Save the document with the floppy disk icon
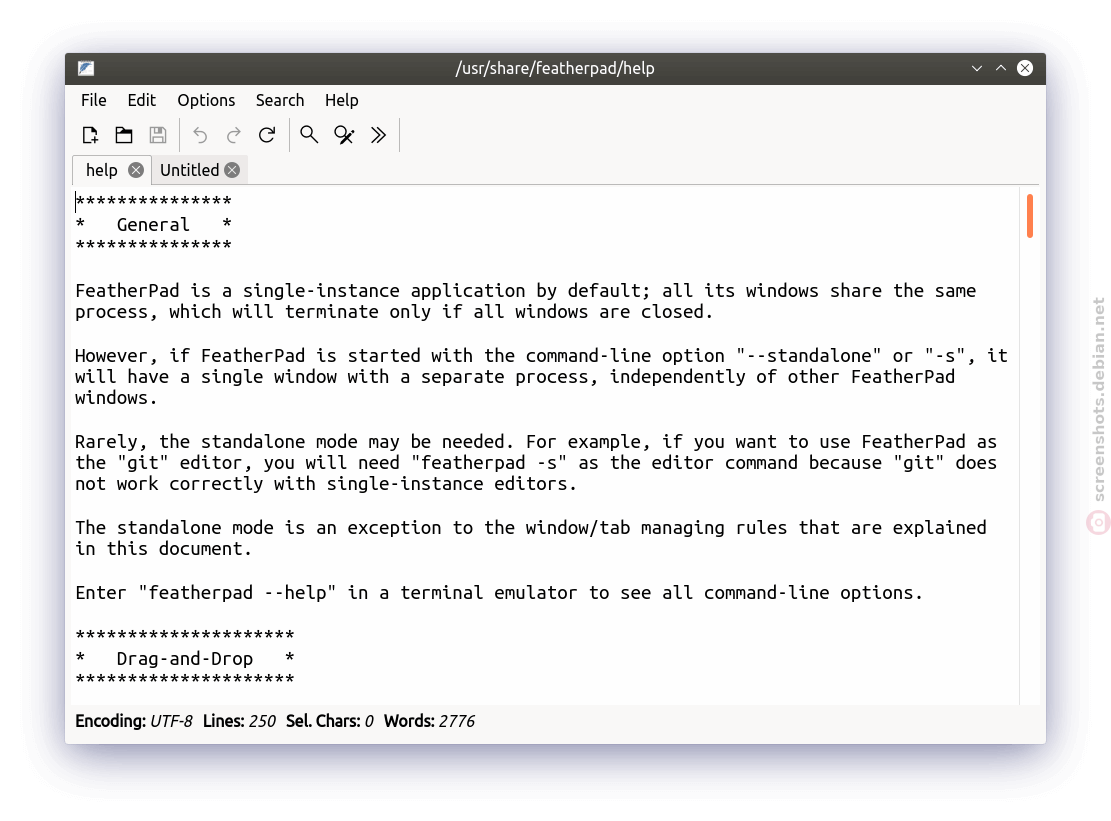The height and width of the screenshot is (821, 1111). click(158, 135)
